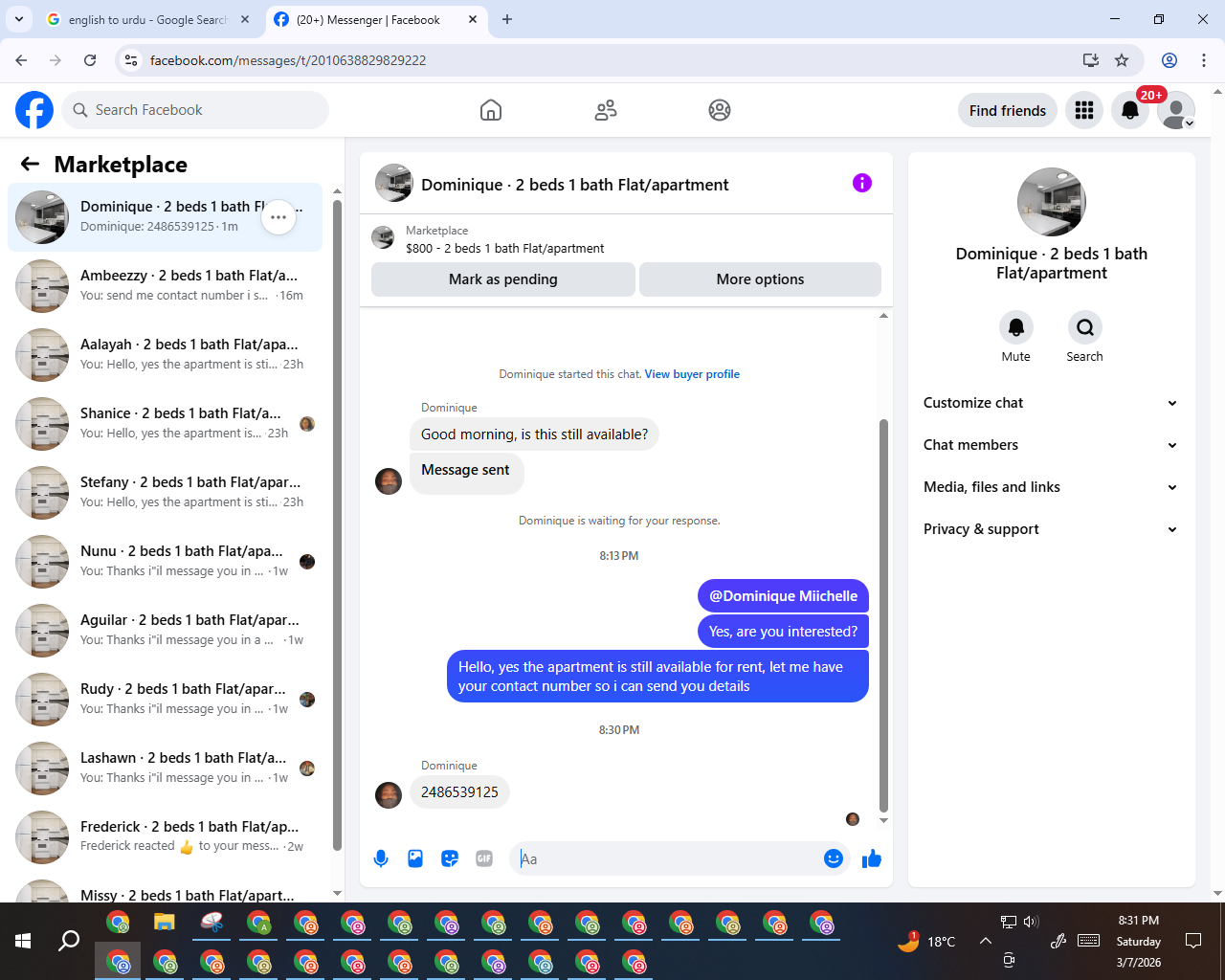Choose a sticker from the sticker icon

tap(450, 858)
